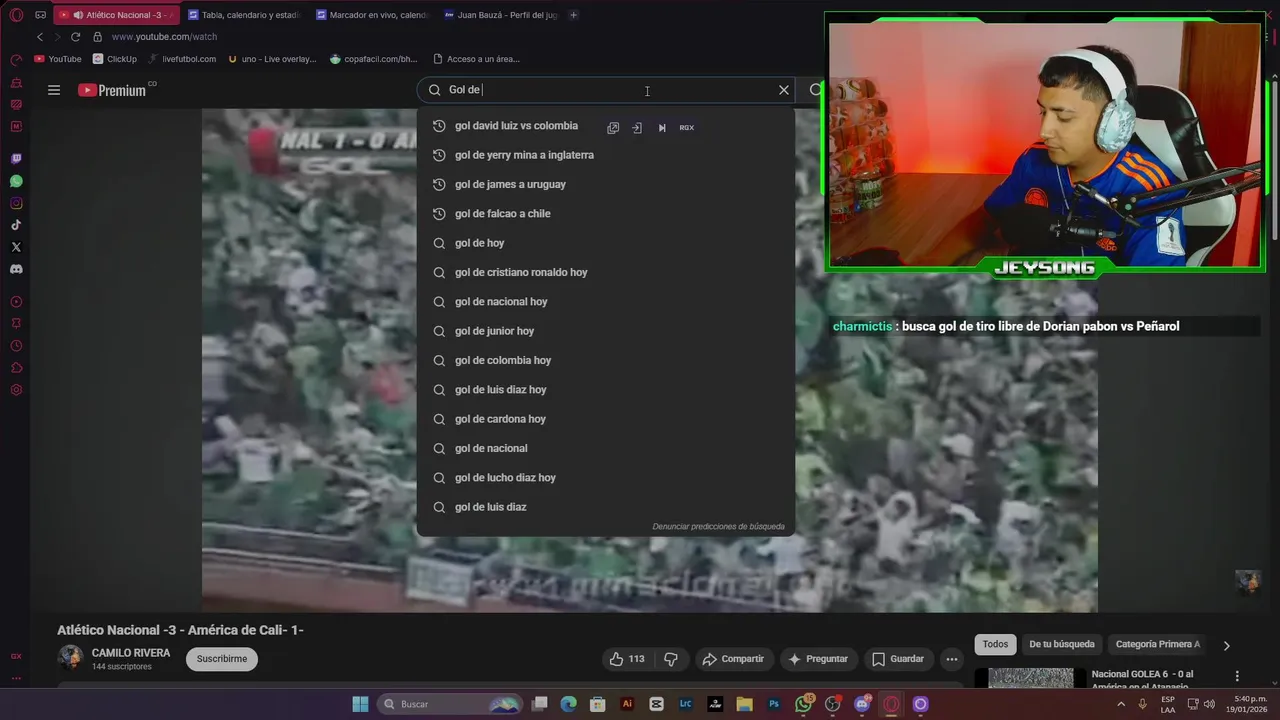The height and width of the screenshot is (720, 1280).
Task: Open the sidebar settings gear icon
Action: click(x=16, y=390)
